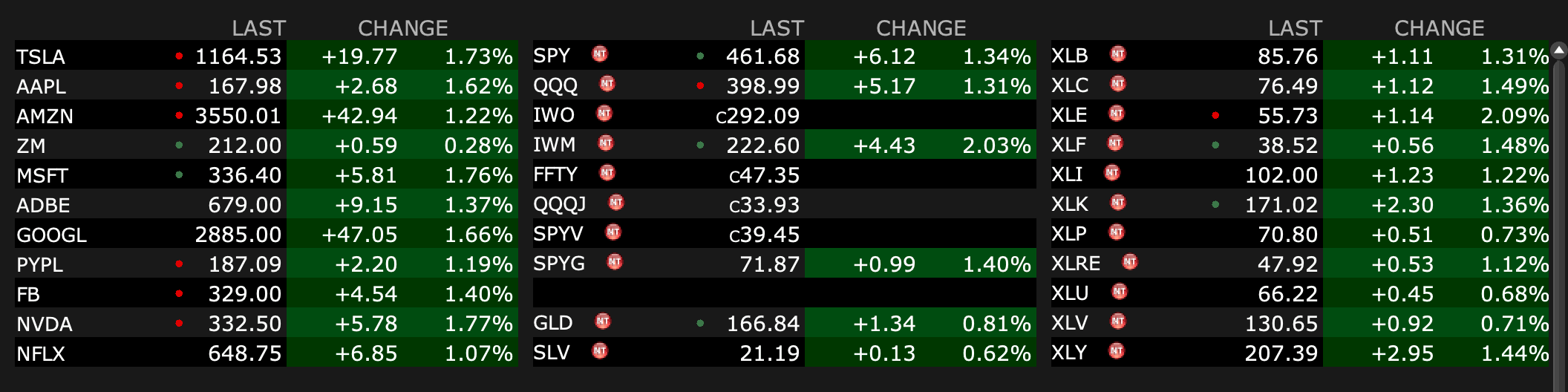Click the NT badge beside QQQ
Image resolution: width=1568 pixels, height=392 pixels.
pos(607,84)
